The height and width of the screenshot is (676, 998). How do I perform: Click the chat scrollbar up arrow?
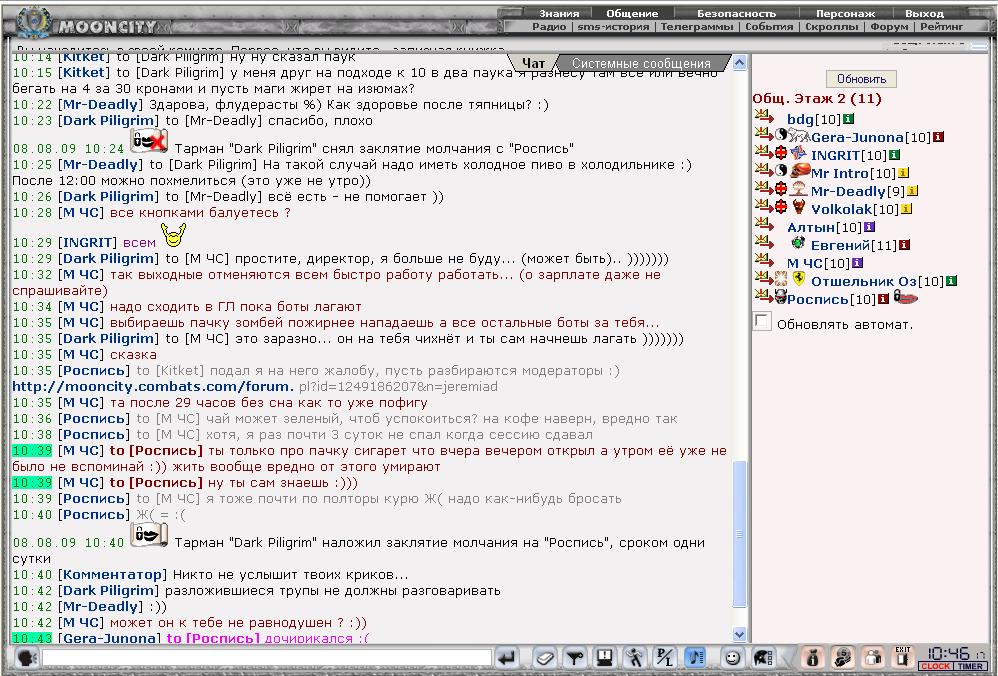tap(740, 62)
